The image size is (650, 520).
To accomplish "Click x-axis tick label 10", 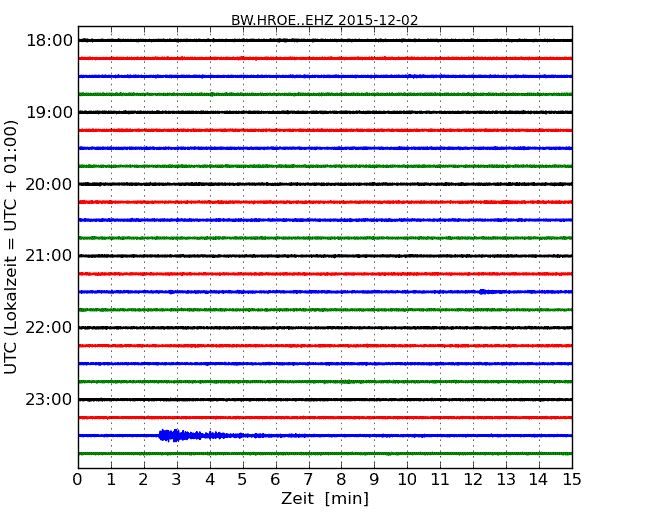I will pos(407,480).
